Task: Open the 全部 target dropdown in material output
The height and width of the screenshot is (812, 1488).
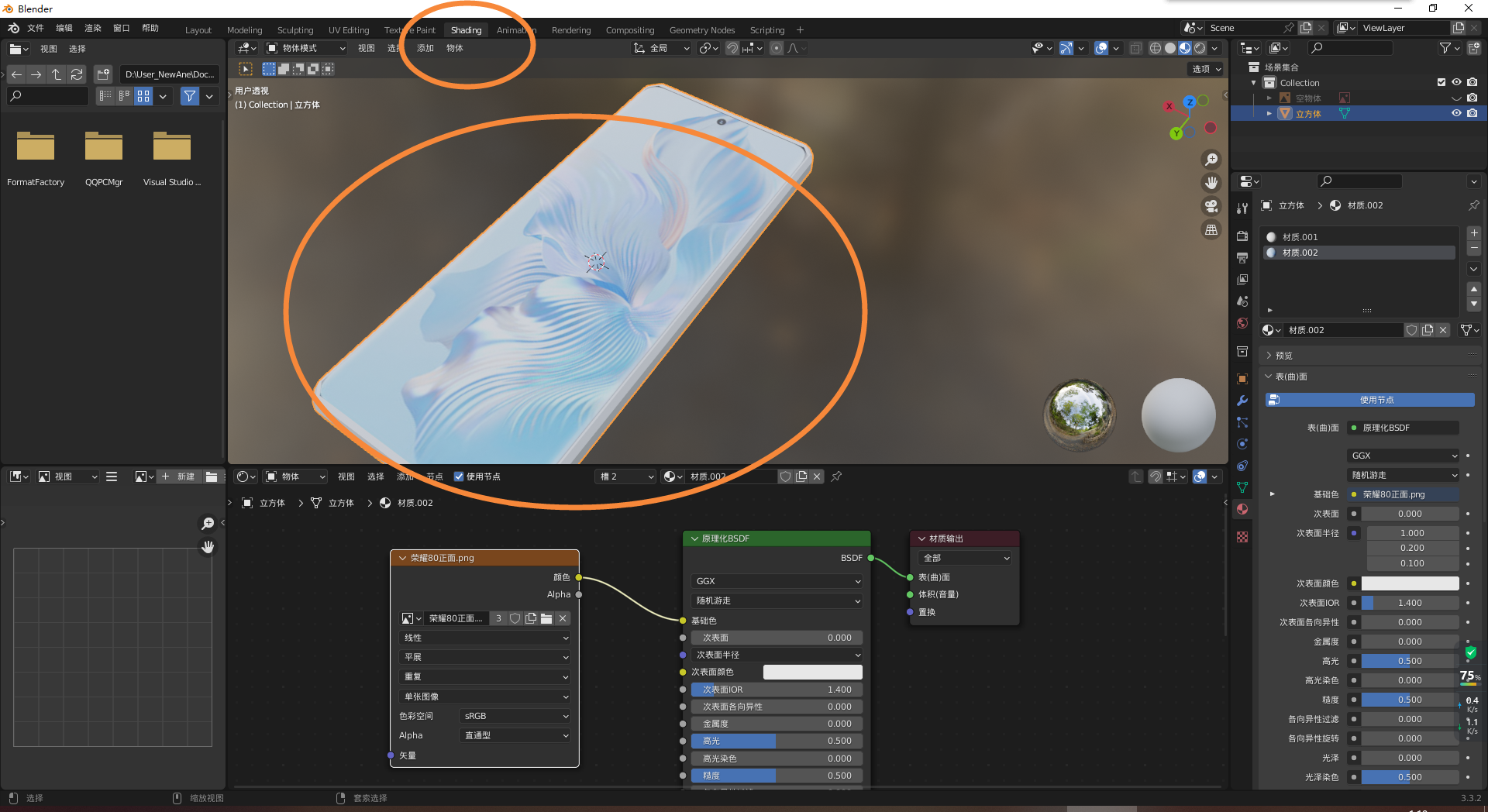Action: tap(965, 558)
